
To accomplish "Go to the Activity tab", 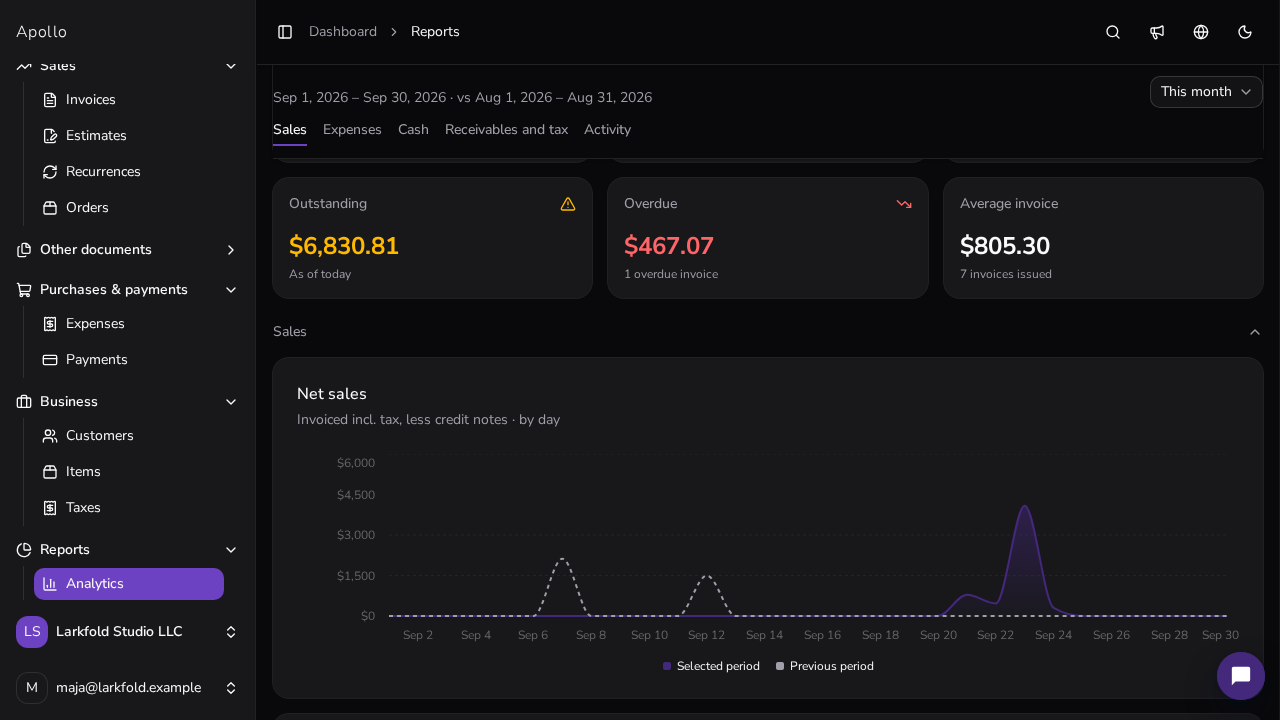I will 607,130.
